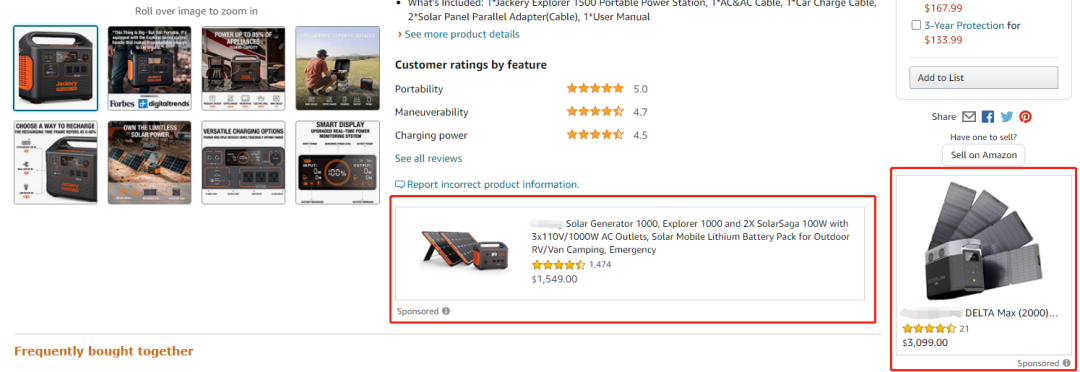Open Solar Generator 1000 sponsored product title

[690, 236]
